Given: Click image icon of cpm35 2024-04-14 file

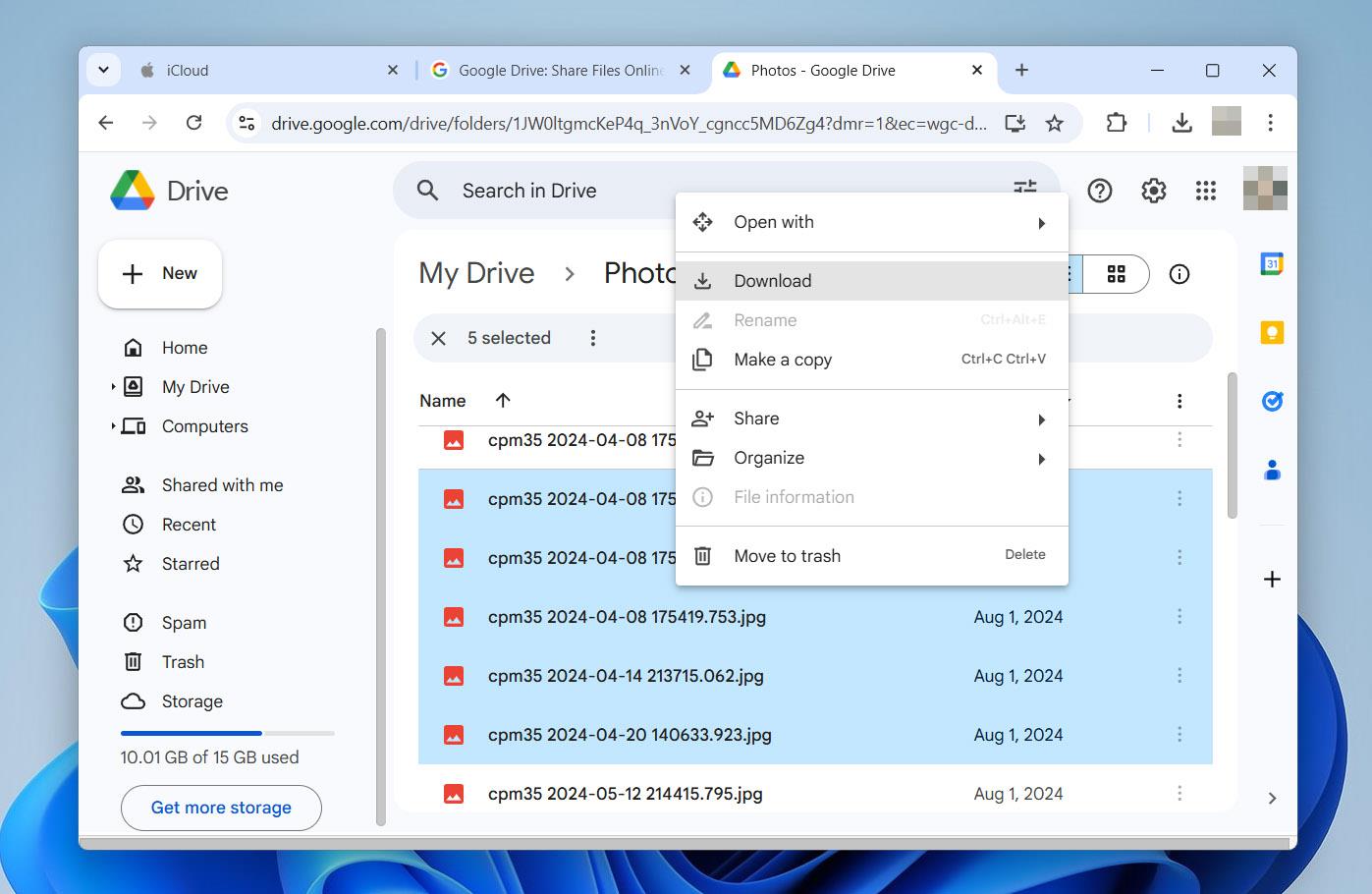Looking at the screenshot, I should pos(454,676).
